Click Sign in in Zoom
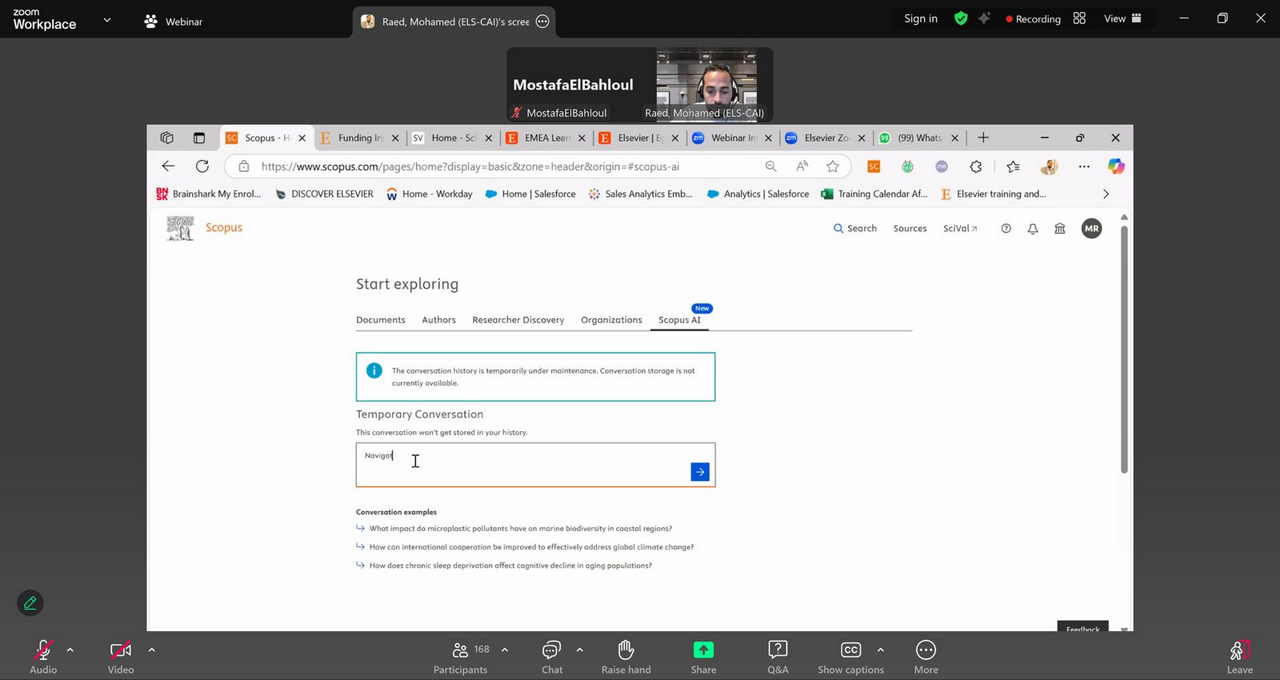The width and height of the screenshot is (1280, 680). 921,19
